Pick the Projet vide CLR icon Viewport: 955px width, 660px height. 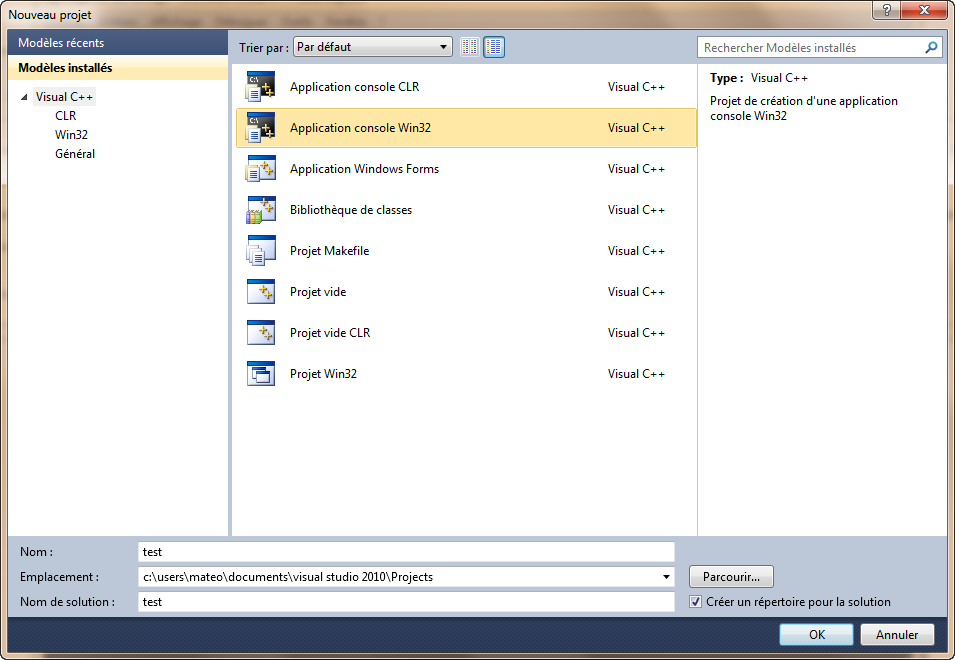[260, 333]
